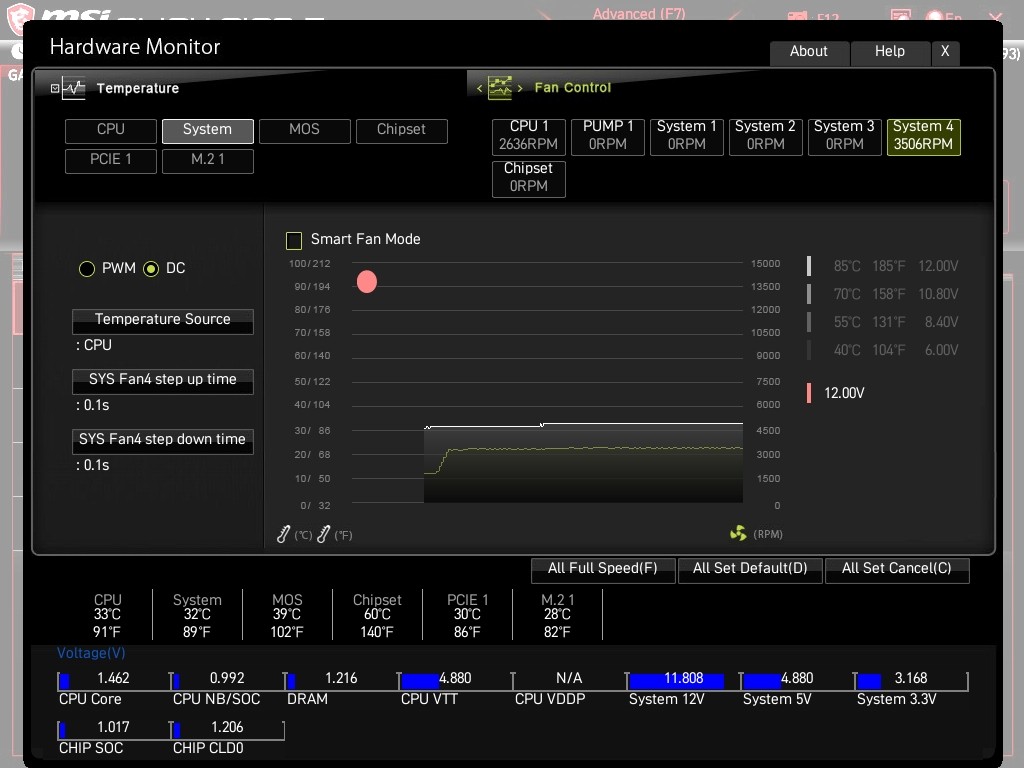Click the Fahrenheit thermometer icon
The width and height of the screenshot is (1024, 768).
pyautogui.click(x=323, y=535)
